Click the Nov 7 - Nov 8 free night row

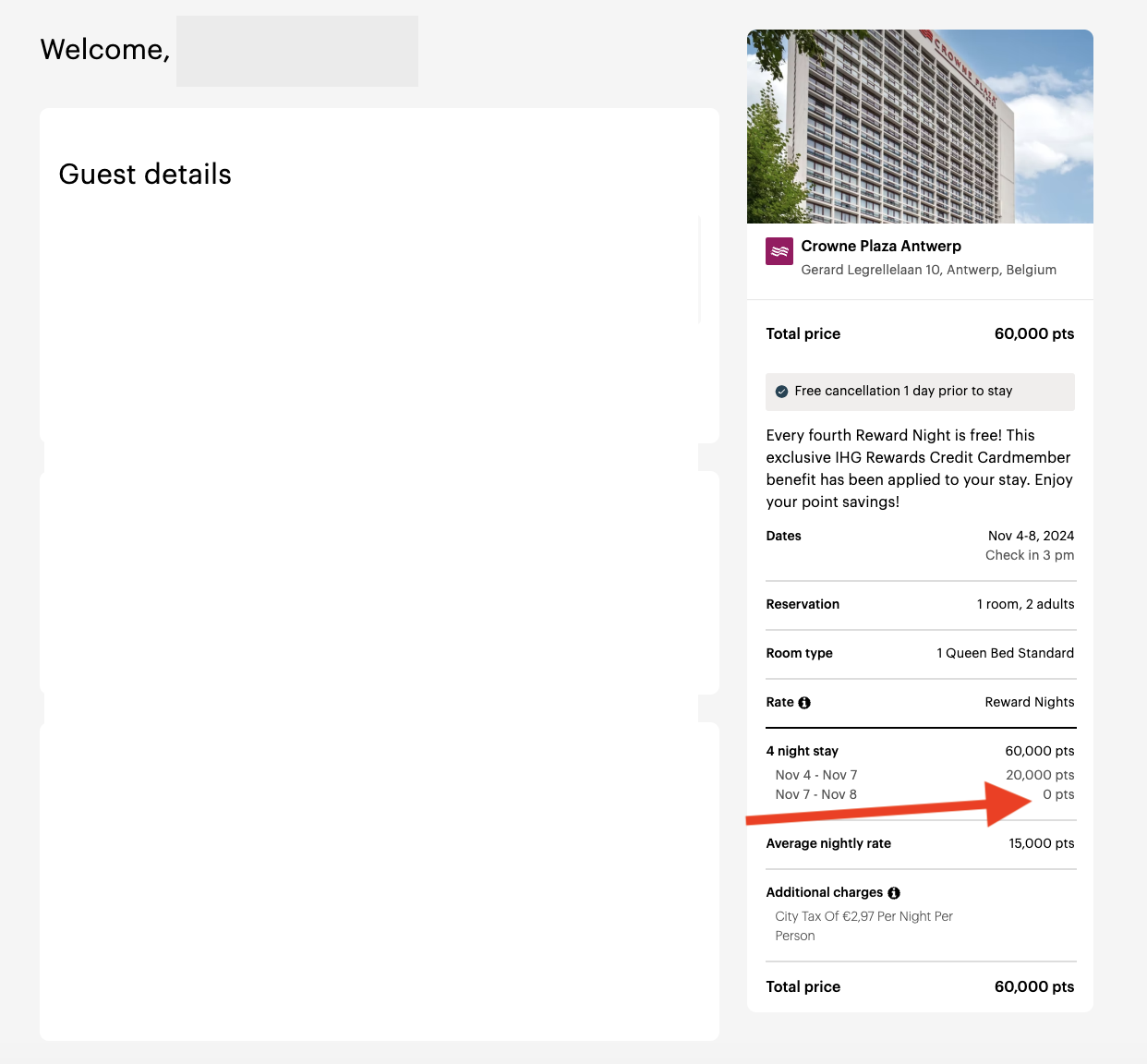coord(816,794)
